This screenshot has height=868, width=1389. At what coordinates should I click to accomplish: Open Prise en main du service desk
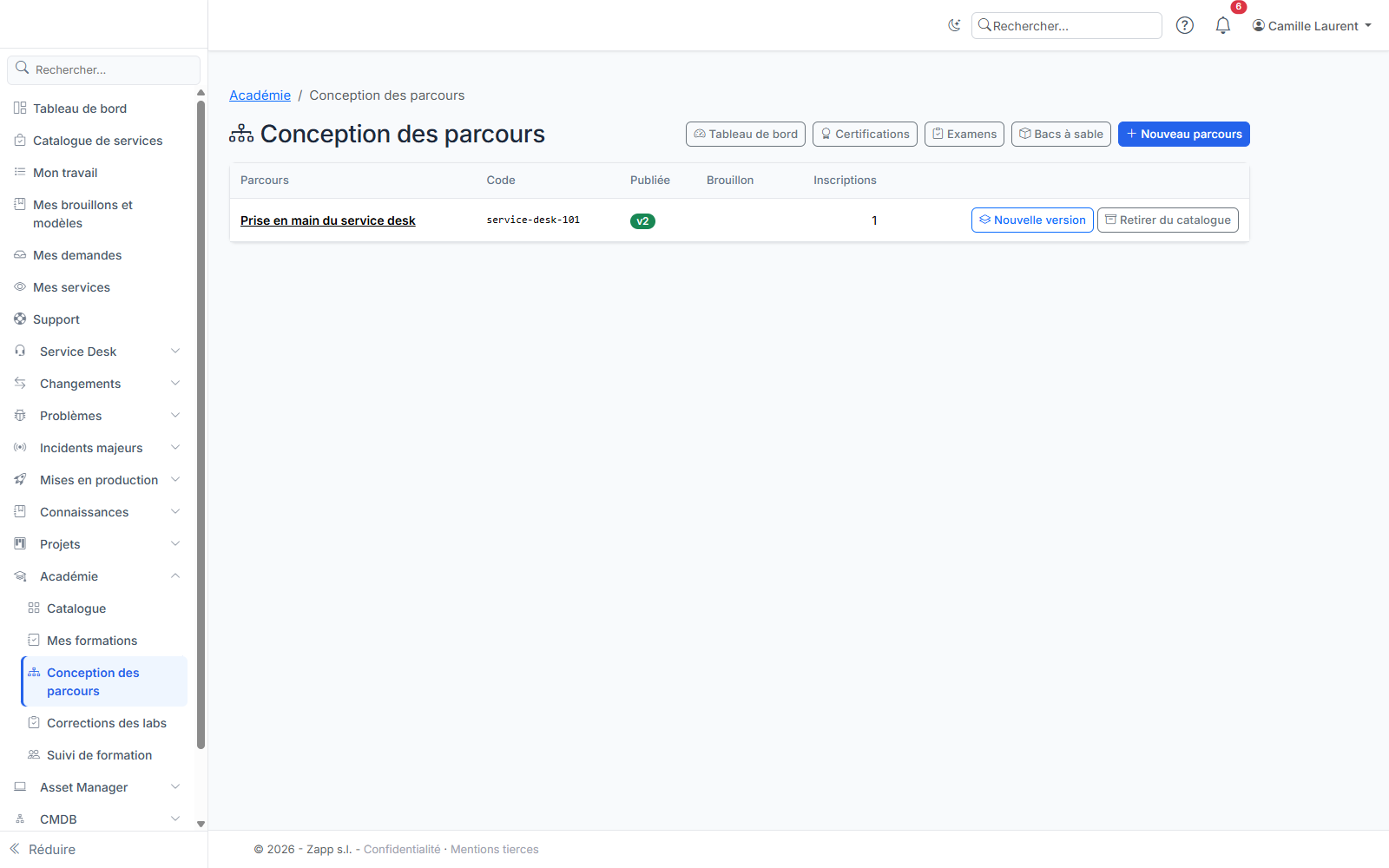coord(328,220)
